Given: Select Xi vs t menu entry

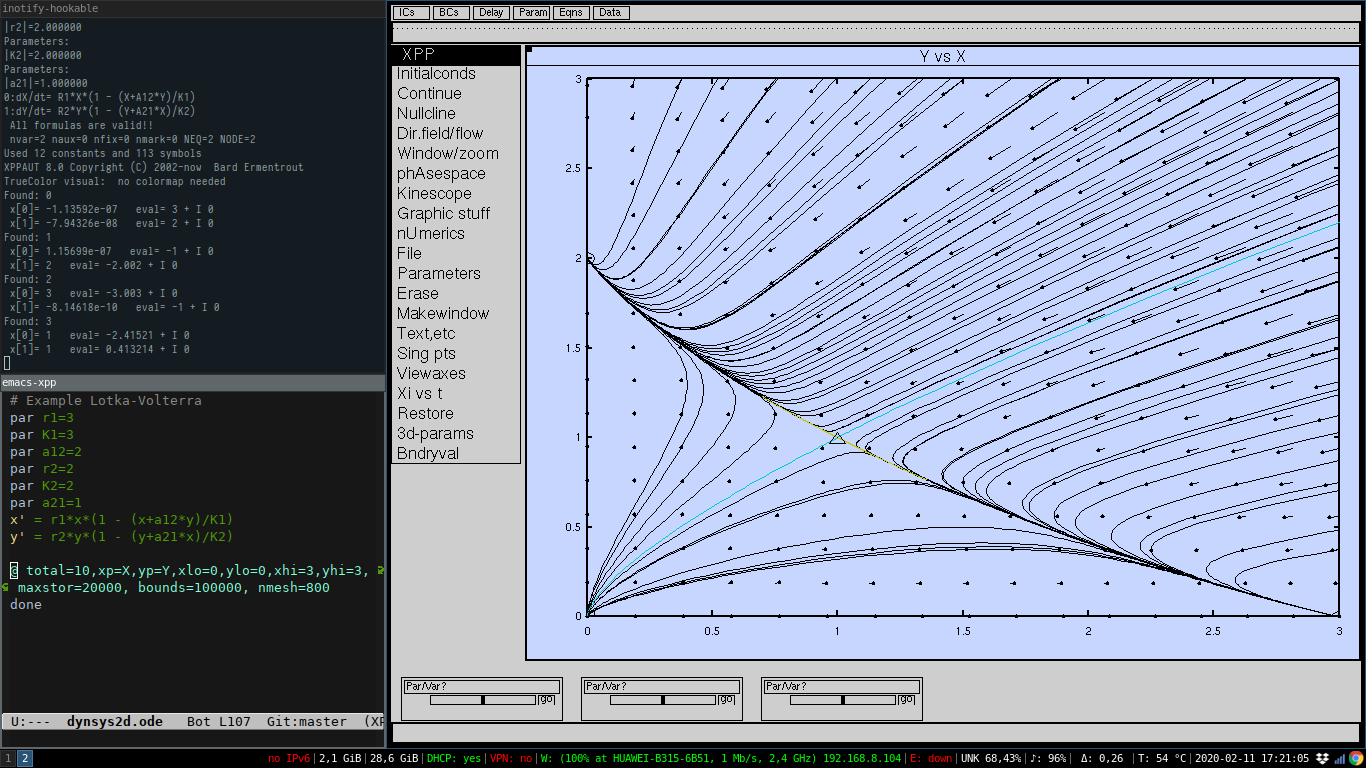Looking at the screenshot, I should [x=456, y=394].
